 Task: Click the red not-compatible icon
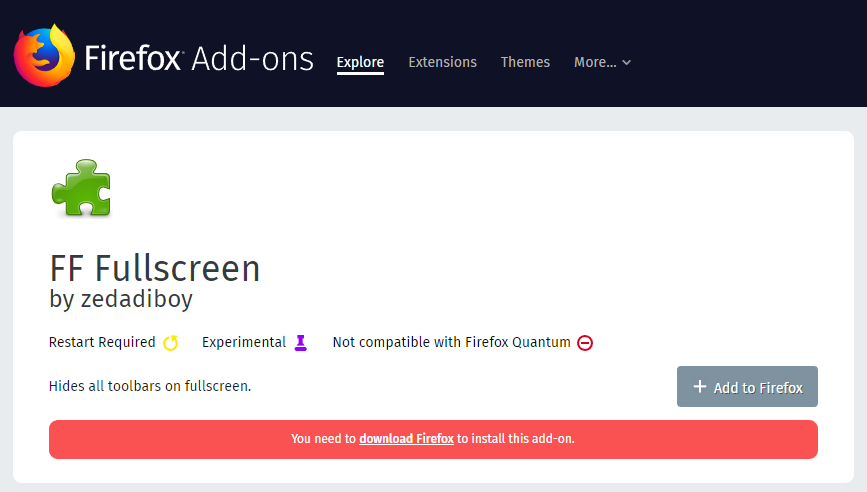point(585,343)
